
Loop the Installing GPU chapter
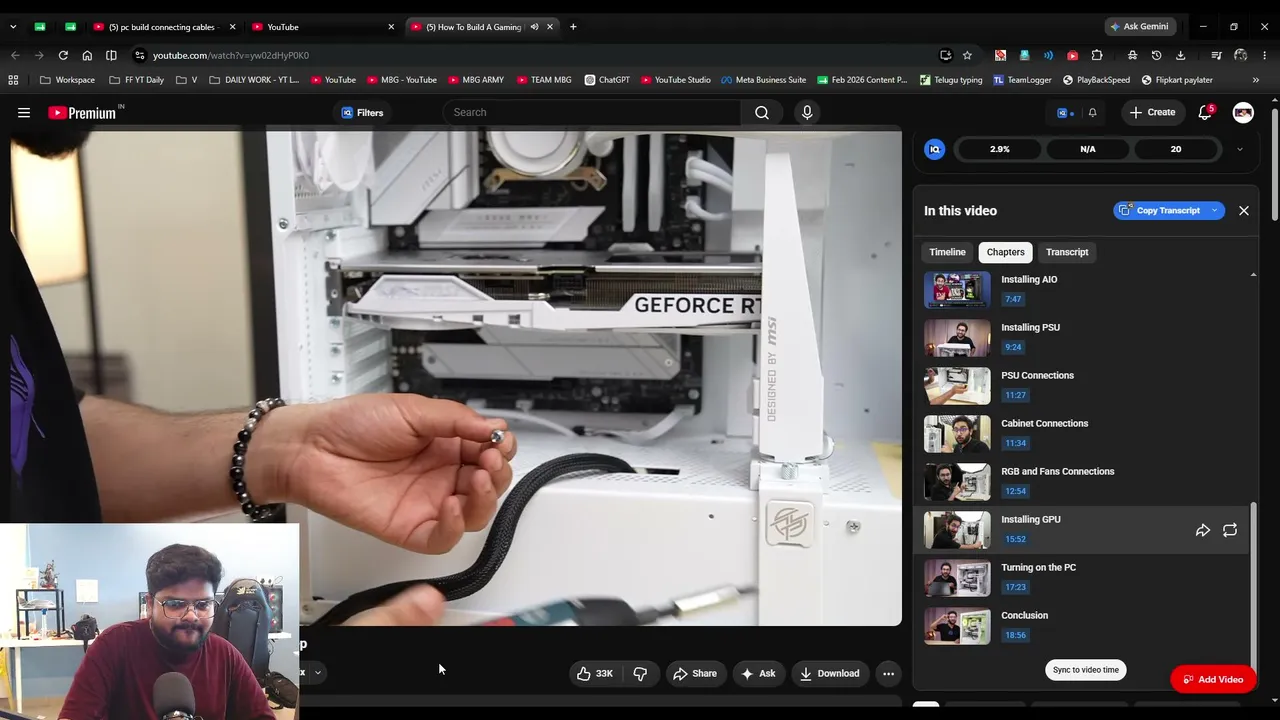(1230, 530)
